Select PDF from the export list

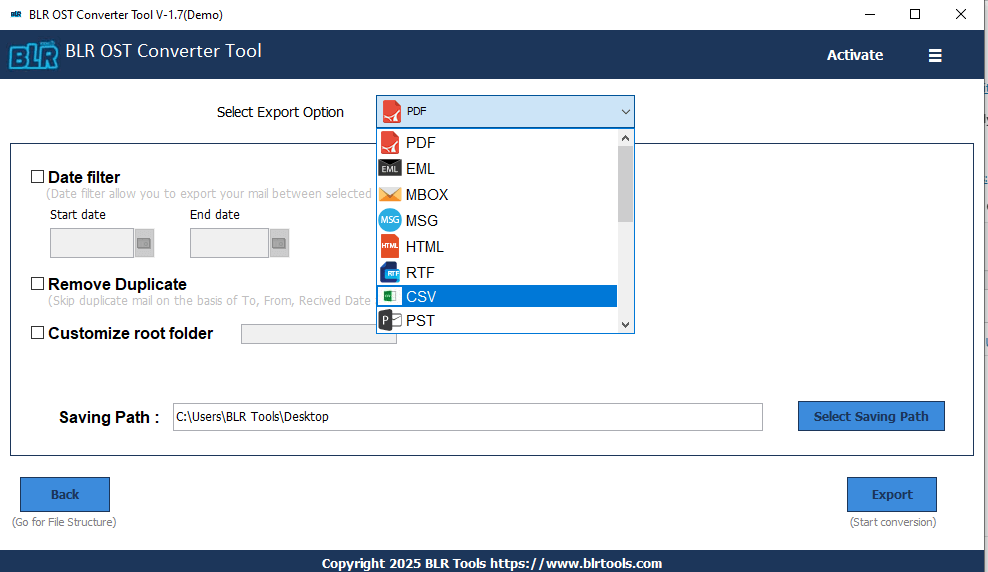(497, 143)
